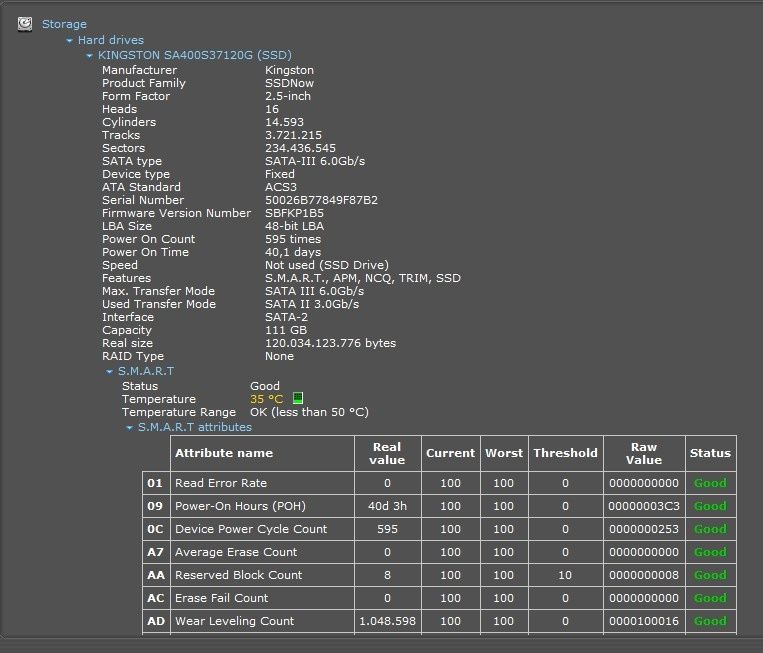Screen dimensions: 763x653
Task: Click raw value 00000003C3
Action: [644, 506]
